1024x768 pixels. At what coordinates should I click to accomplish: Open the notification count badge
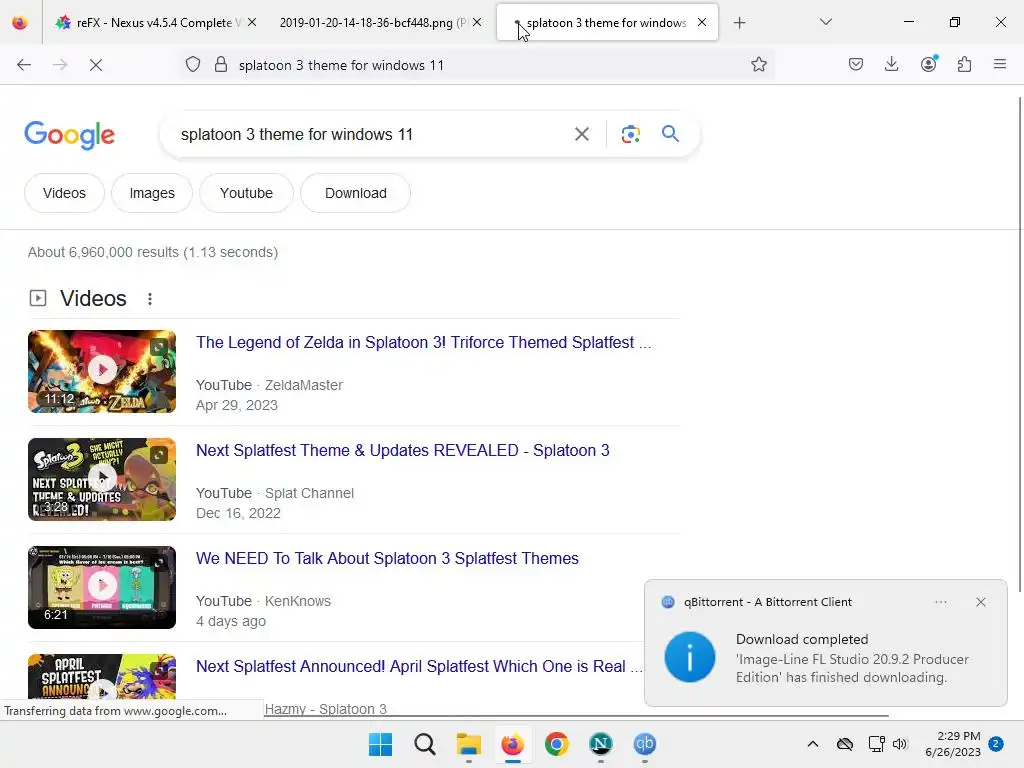click(996, 743)
